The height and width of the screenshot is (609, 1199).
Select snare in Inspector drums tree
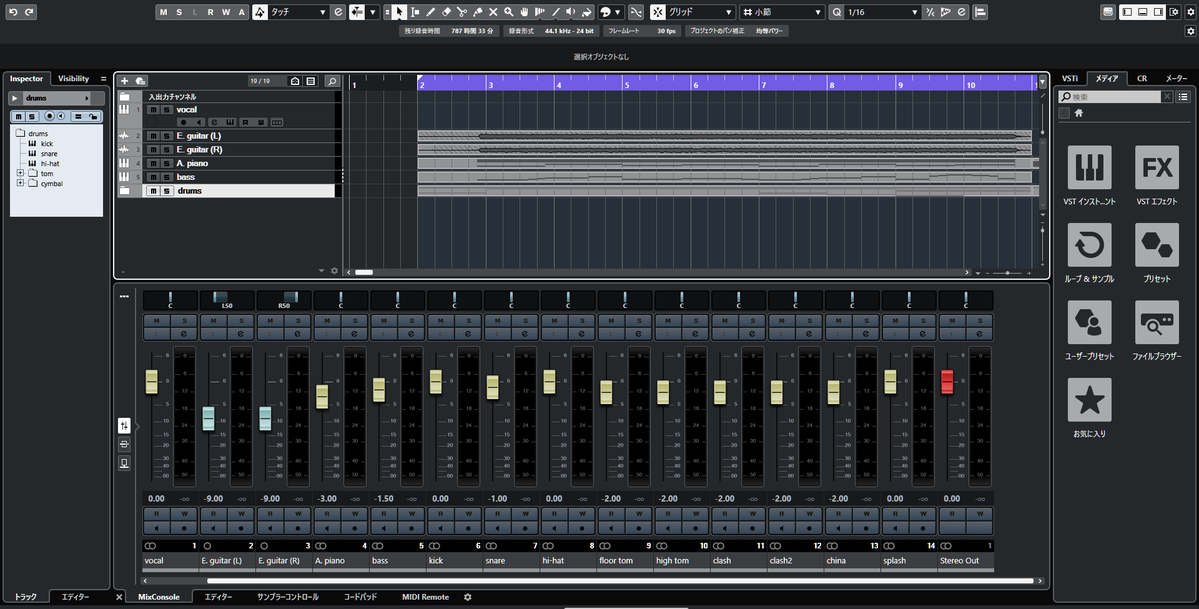(x=49, y=154)
